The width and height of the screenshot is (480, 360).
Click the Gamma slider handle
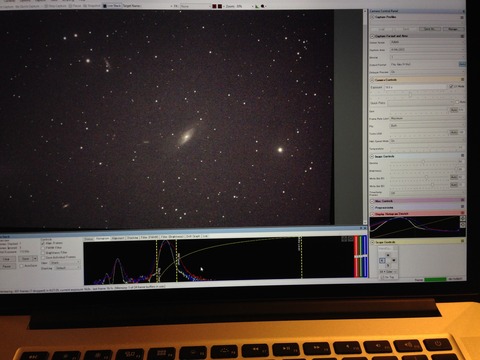click(x=424, y=162)
